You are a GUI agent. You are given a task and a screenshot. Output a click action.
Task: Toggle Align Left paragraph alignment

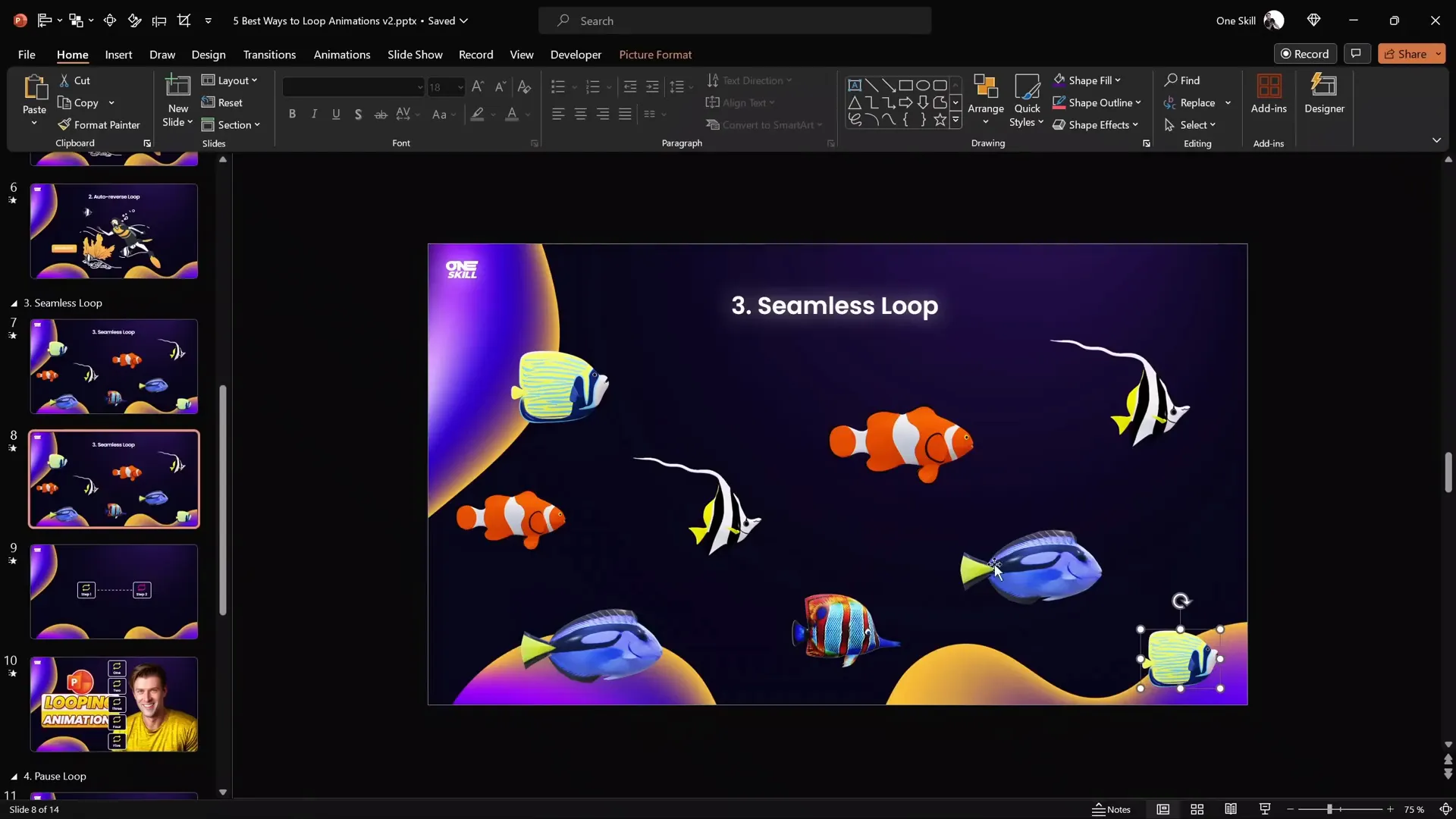tap(558, 115)
